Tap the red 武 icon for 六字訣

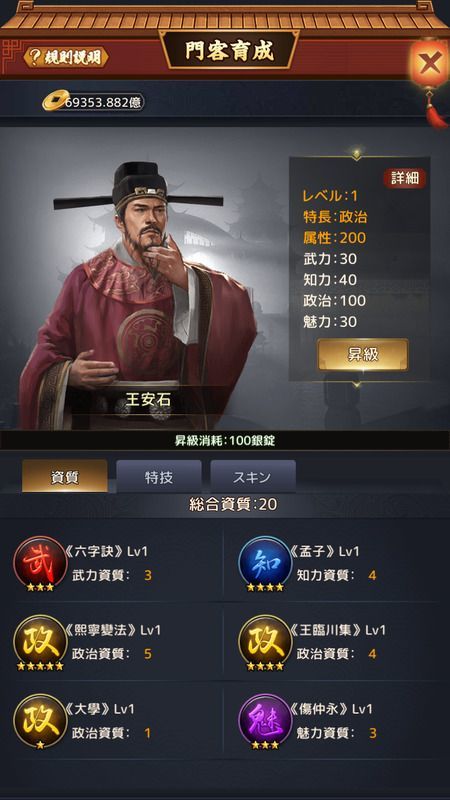point(40,563)
